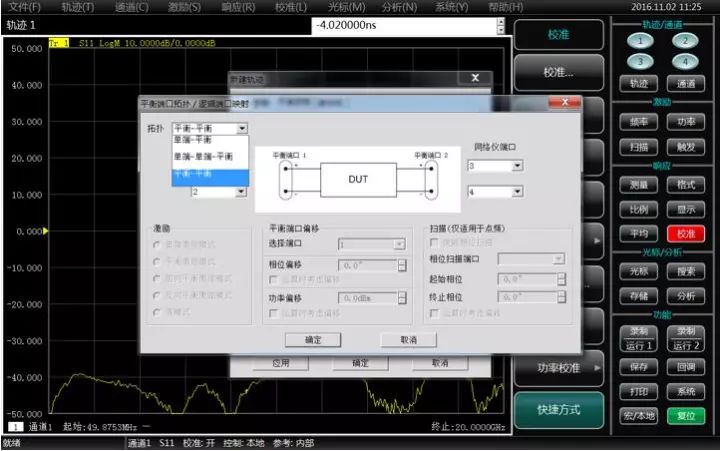Click the 存储 hardkey

pyautogui.click(x=639, y=296)
